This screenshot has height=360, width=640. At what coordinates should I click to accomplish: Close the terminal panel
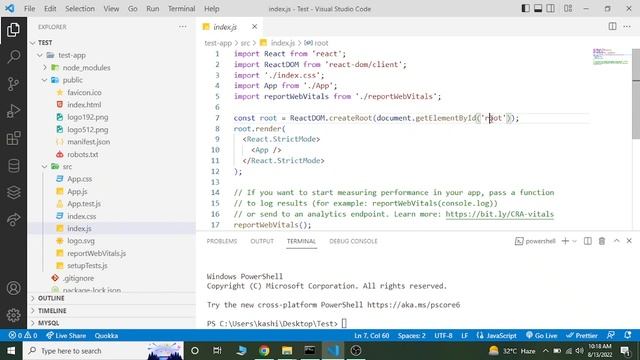tap(629, 241)
